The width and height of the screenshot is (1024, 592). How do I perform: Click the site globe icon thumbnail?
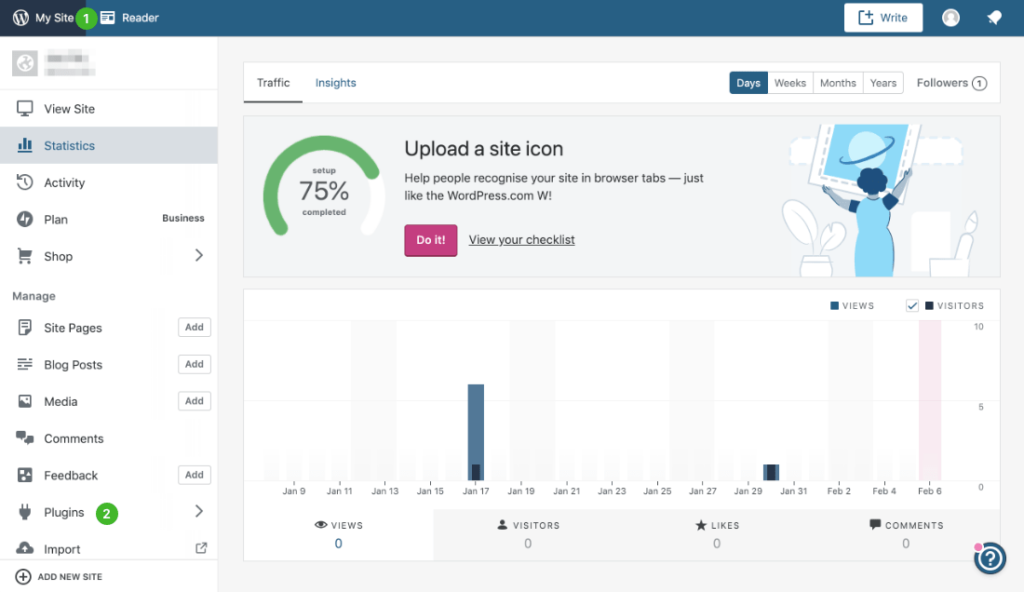[25, 63]
